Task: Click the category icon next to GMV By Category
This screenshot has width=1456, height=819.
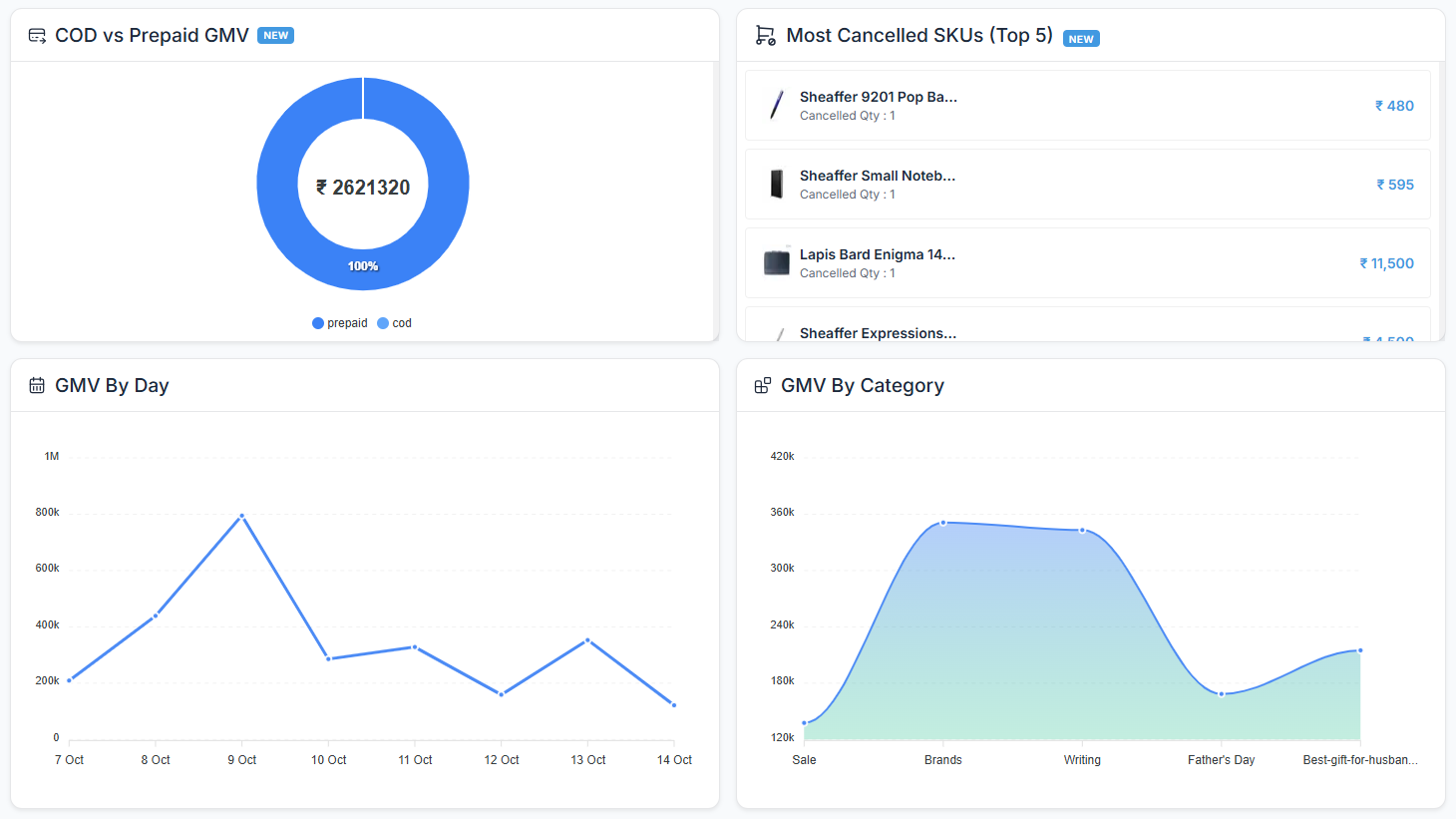Action: pyautogui.click(x=763, y=386)
